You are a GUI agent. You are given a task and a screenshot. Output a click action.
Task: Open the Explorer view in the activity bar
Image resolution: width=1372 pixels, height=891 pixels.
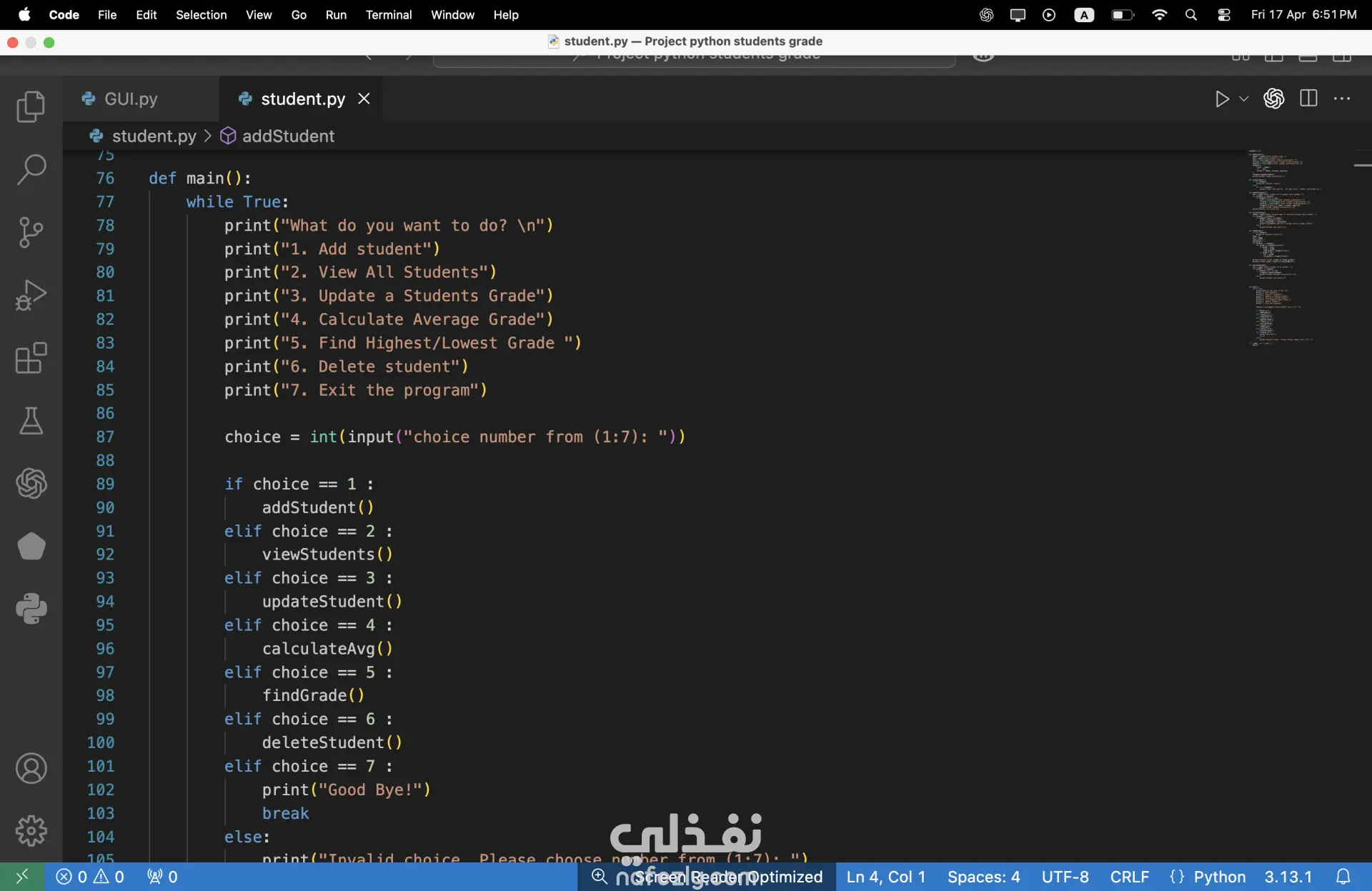pos(31,106)
